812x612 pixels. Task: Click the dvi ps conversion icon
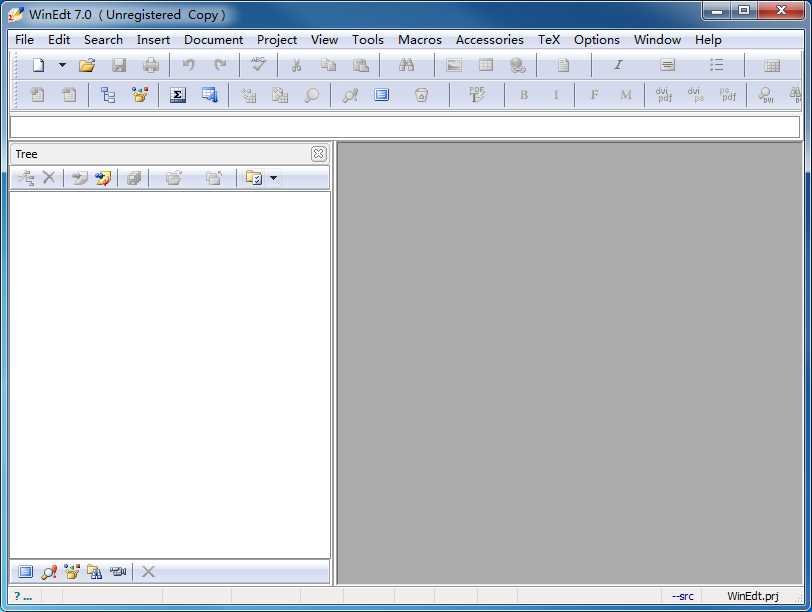695,95
